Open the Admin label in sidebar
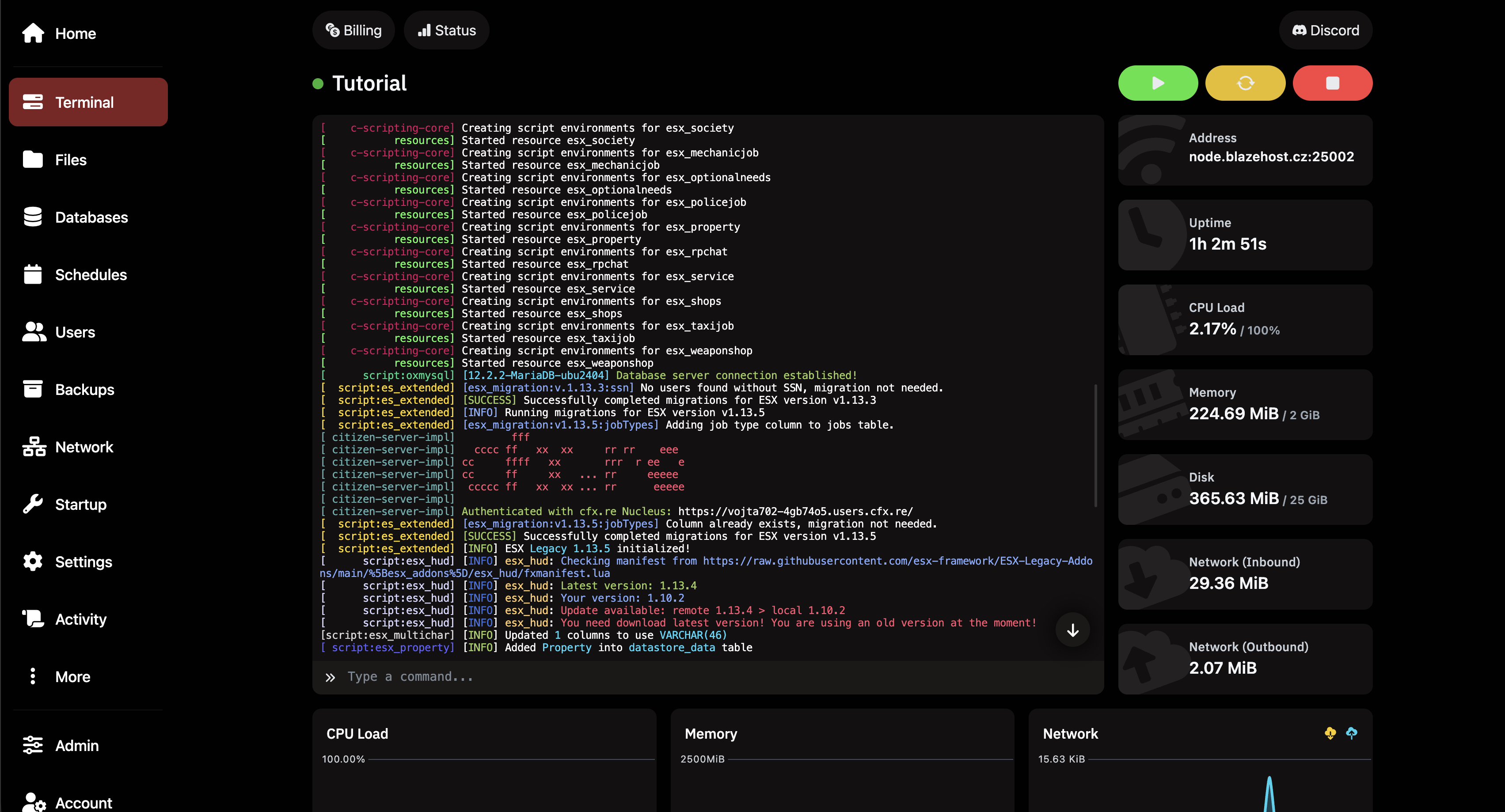 coord(77,745)
